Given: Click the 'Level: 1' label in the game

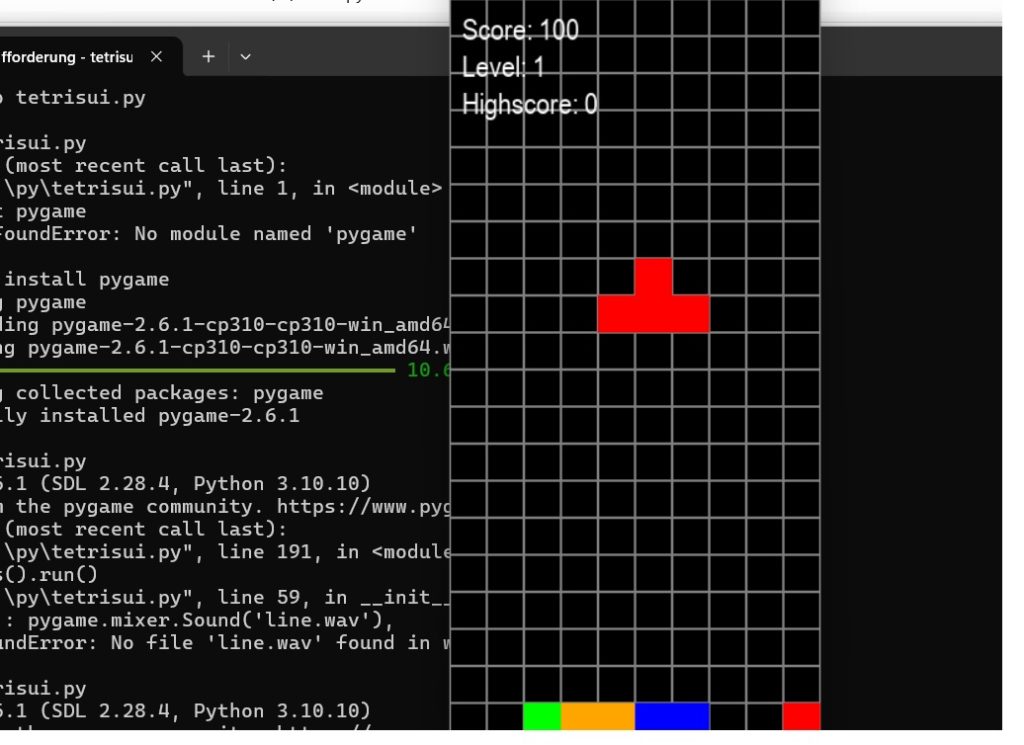Looking at the screenshot, I should [x=503, y=67].
